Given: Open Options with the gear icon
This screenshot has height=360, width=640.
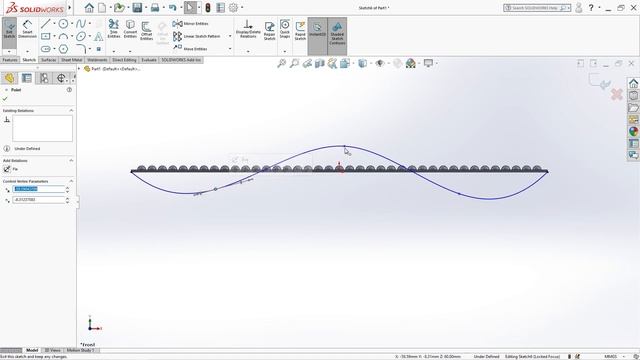Looking at the screenshot, I should (x=233, y=7).
